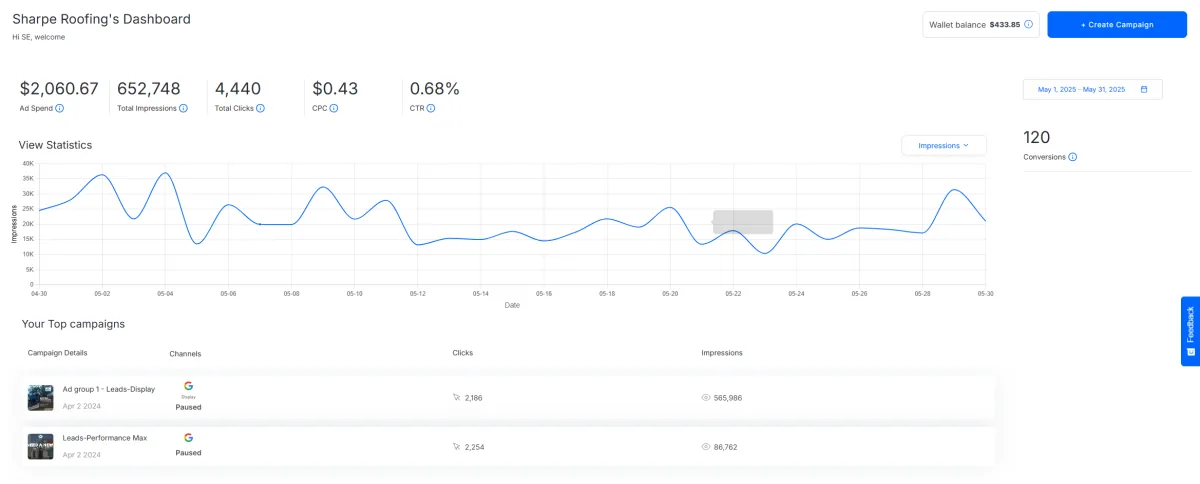The width and height of the screenshot is (1200, 484).
Task: Click the Total Impressions info icon
Action: 183,108
